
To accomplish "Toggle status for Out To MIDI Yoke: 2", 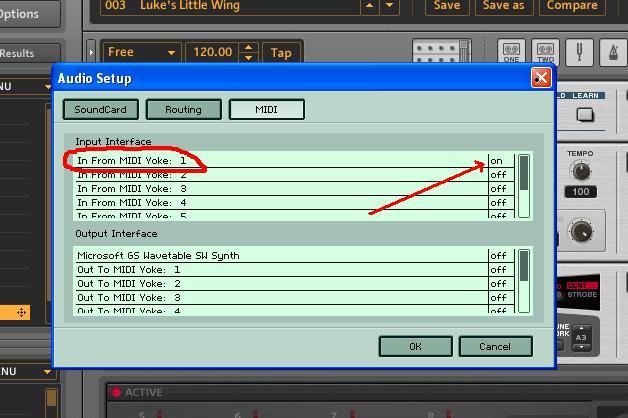I will (501, 283).
